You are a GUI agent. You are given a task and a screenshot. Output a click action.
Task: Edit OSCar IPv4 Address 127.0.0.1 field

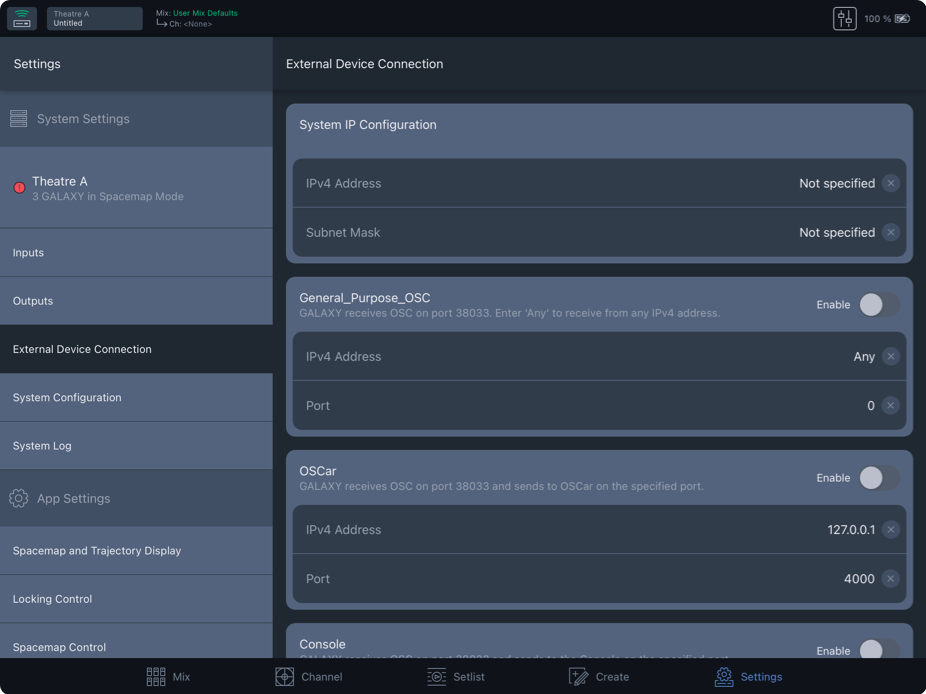[x=599, y=529]
